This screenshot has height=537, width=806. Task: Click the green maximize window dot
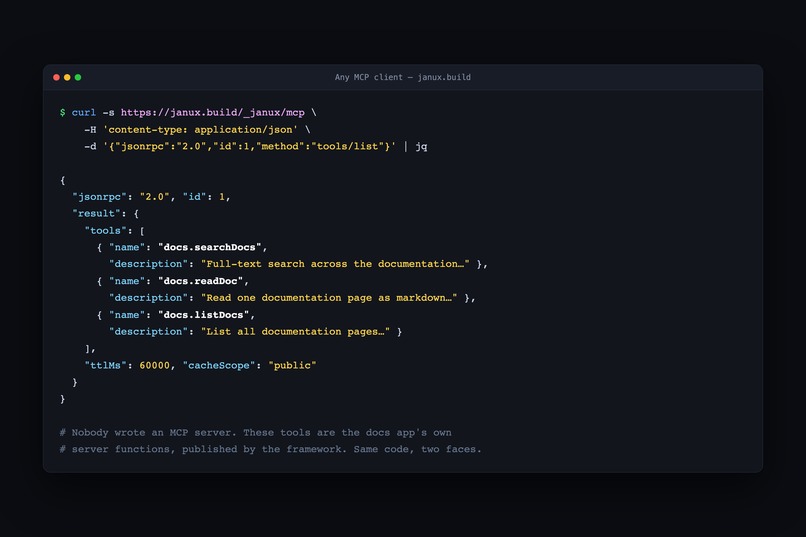point(78,78)
